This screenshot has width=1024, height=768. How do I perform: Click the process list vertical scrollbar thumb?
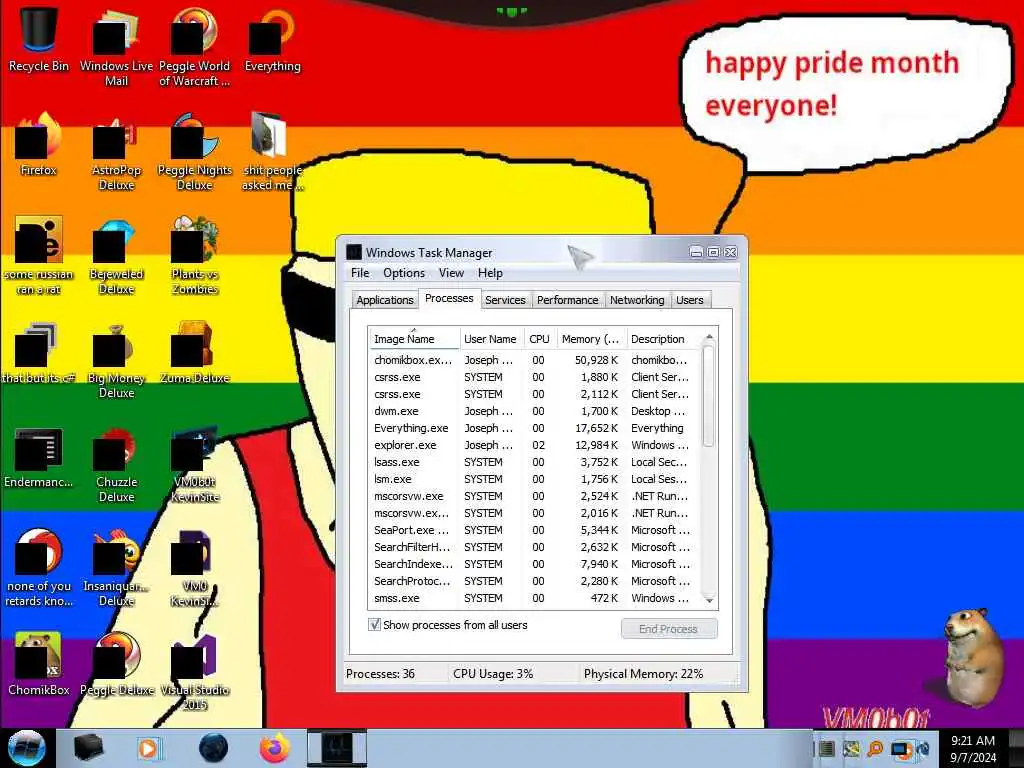709,397
